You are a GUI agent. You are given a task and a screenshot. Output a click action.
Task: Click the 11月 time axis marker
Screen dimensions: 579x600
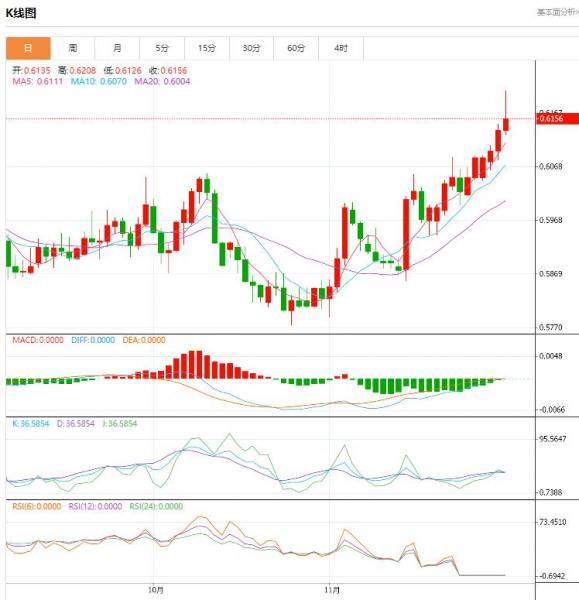(331, 590)
